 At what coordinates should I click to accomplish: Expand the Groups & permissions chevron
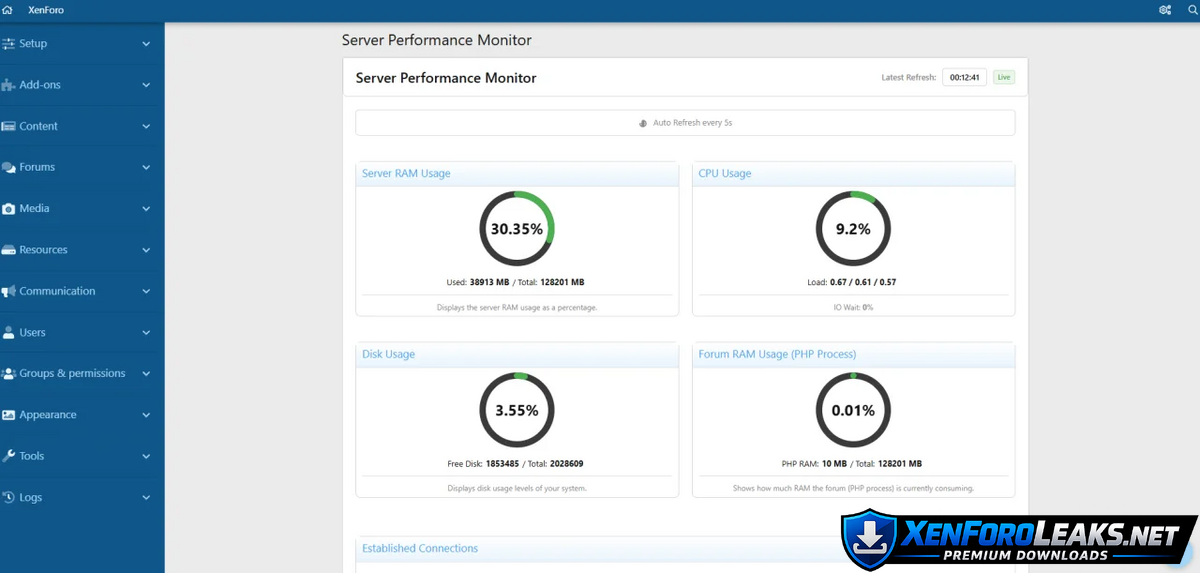[x=146, y=374]
